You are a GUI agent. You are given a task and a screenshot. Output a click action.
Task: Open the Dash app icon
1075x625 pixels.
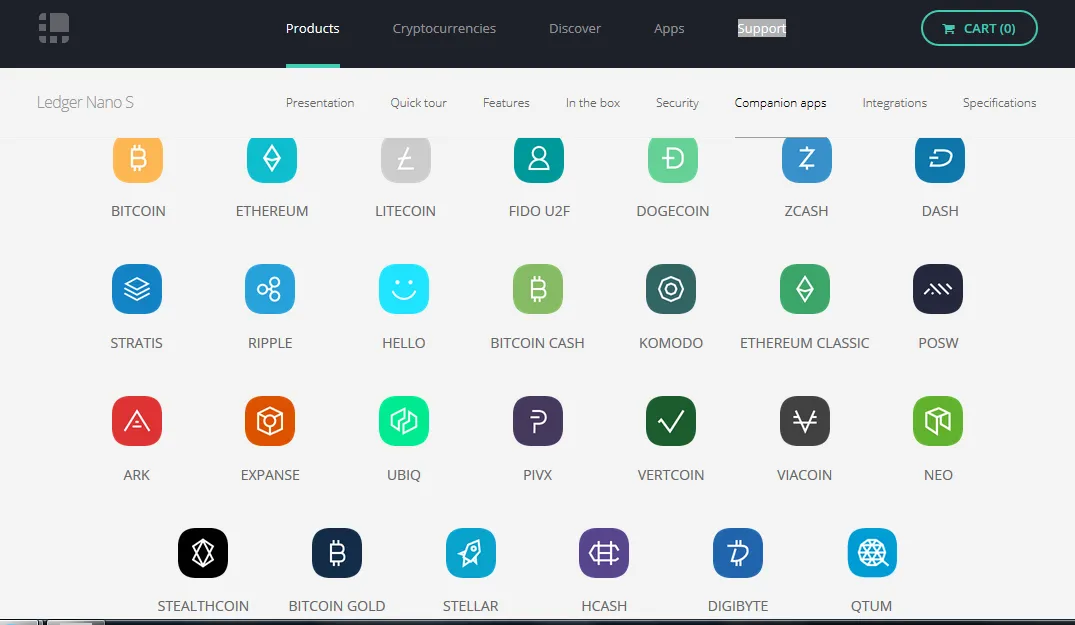[x=940, y=160]
